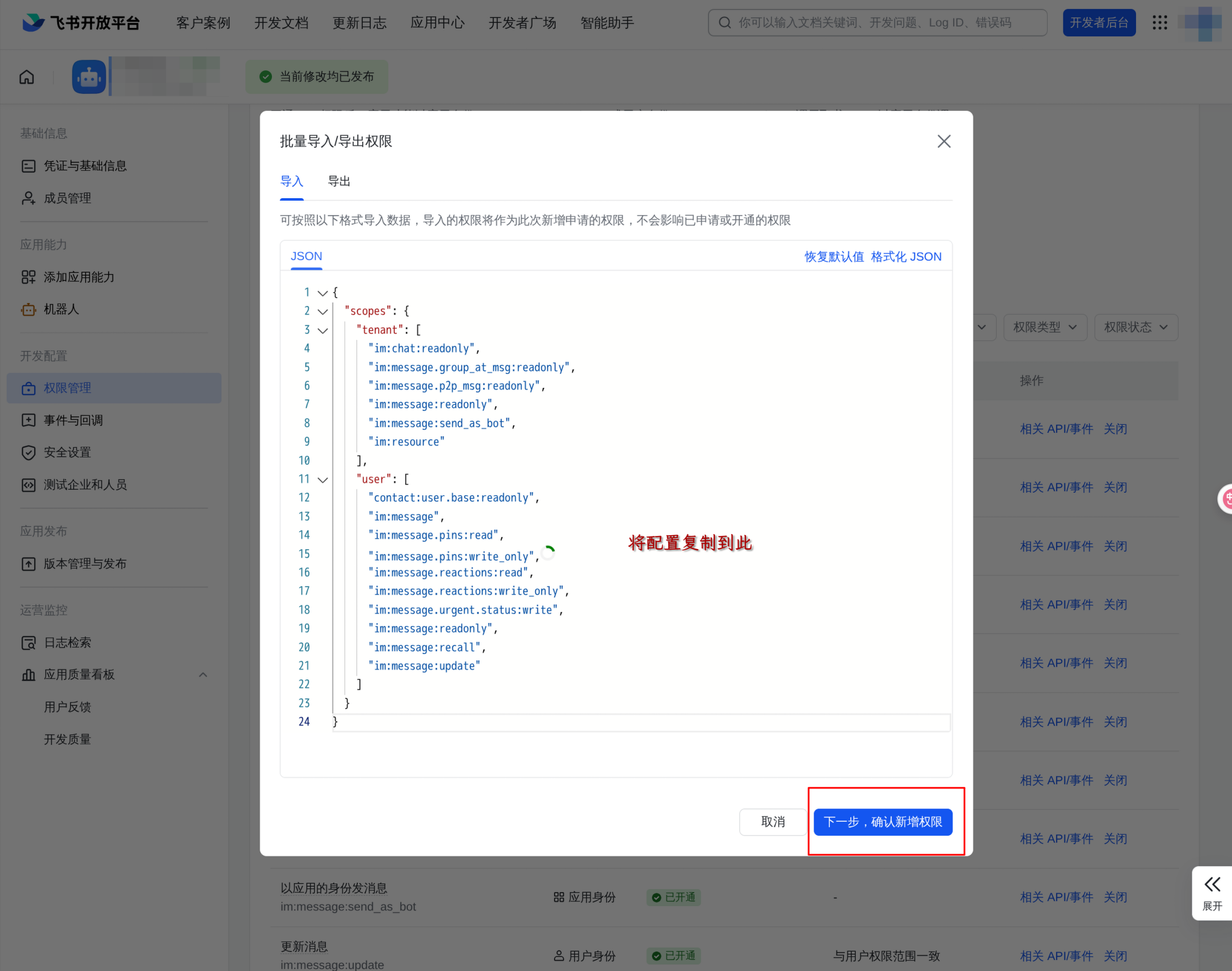
Task: Open 开发文档 in top navigation
Action: click(282, 23)
